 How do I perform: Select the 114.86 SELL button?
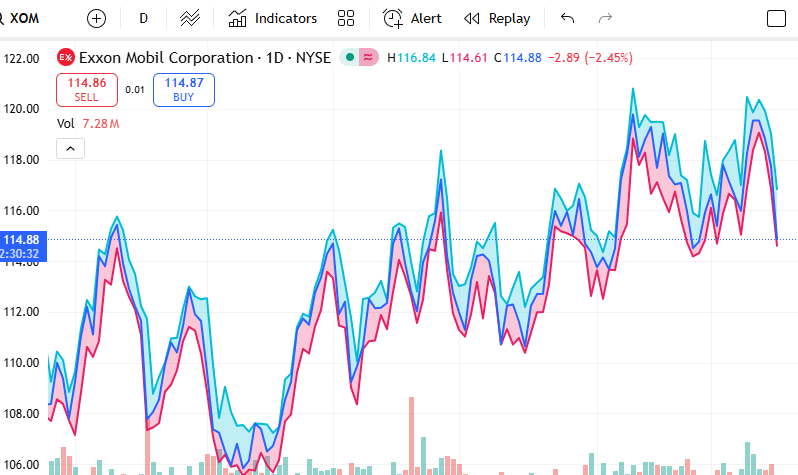tap(87, 90)
